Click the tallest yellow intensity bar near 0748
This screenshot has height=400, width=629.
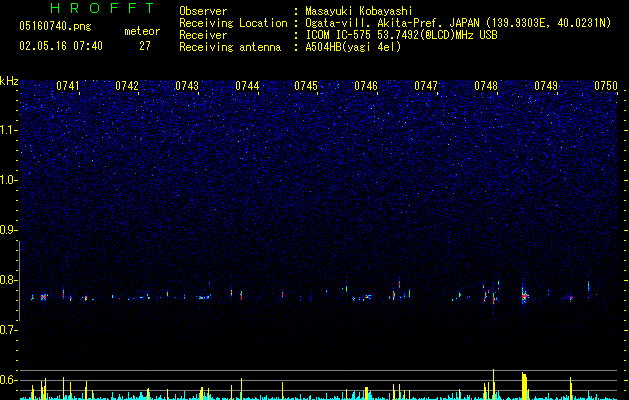click(493, 384)
